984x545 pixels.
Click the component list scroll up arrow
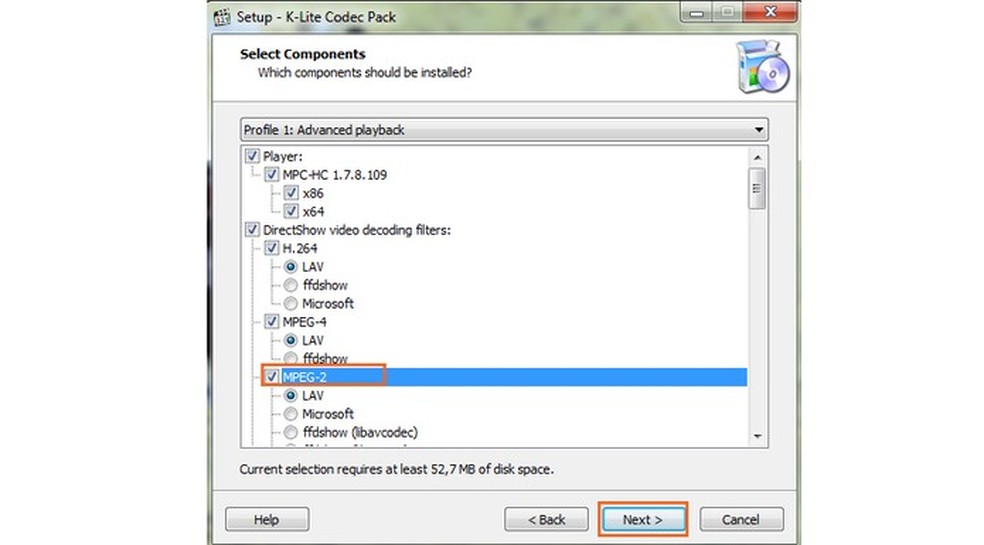(757, 157)
